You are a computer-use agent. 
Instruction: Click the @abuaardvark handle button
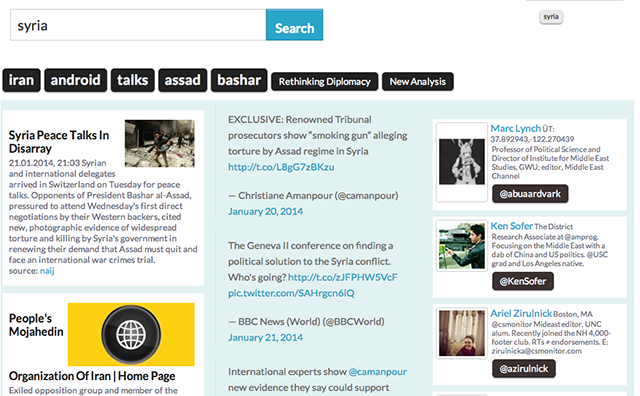[x=530, y=194]
